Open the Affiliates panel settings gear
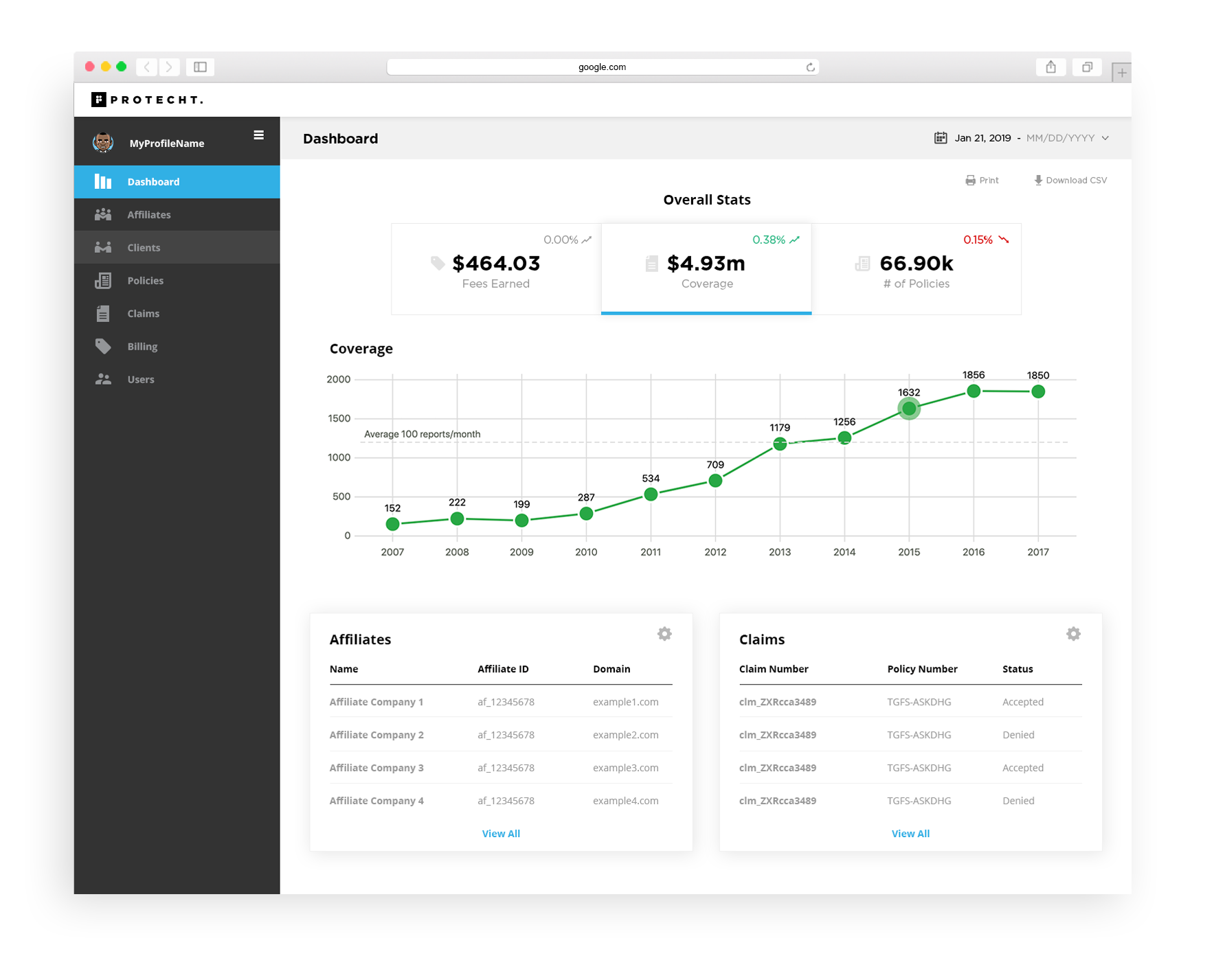1214x980 pixels. [x=664, y=634]
